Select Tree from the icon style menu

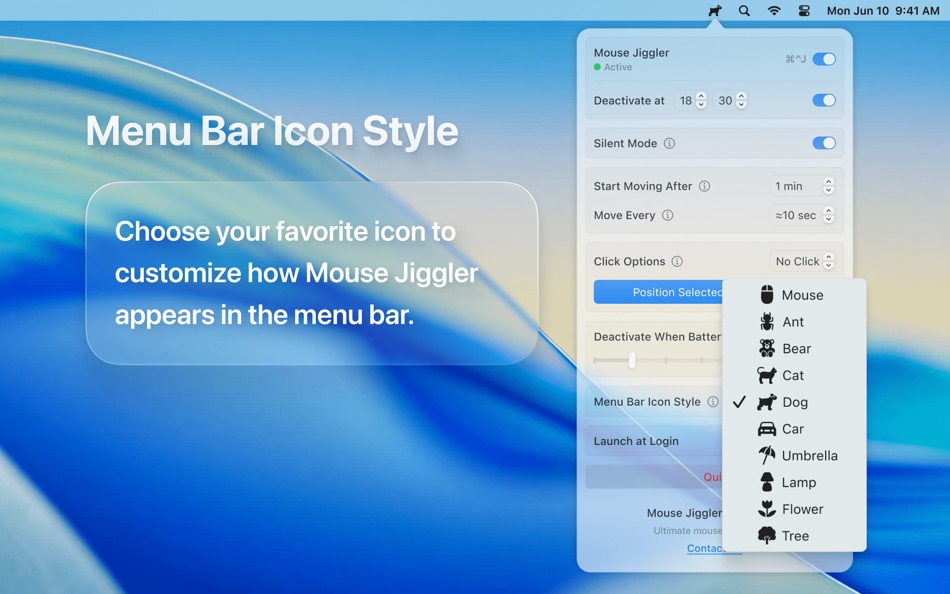794,536
